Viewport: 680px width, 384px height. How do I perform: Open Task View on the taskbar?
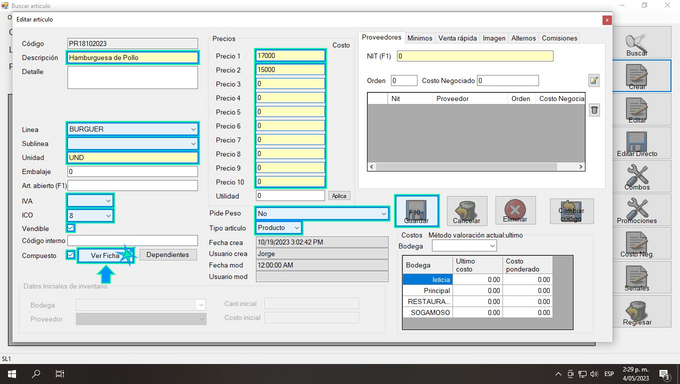[x=60, y=374]
